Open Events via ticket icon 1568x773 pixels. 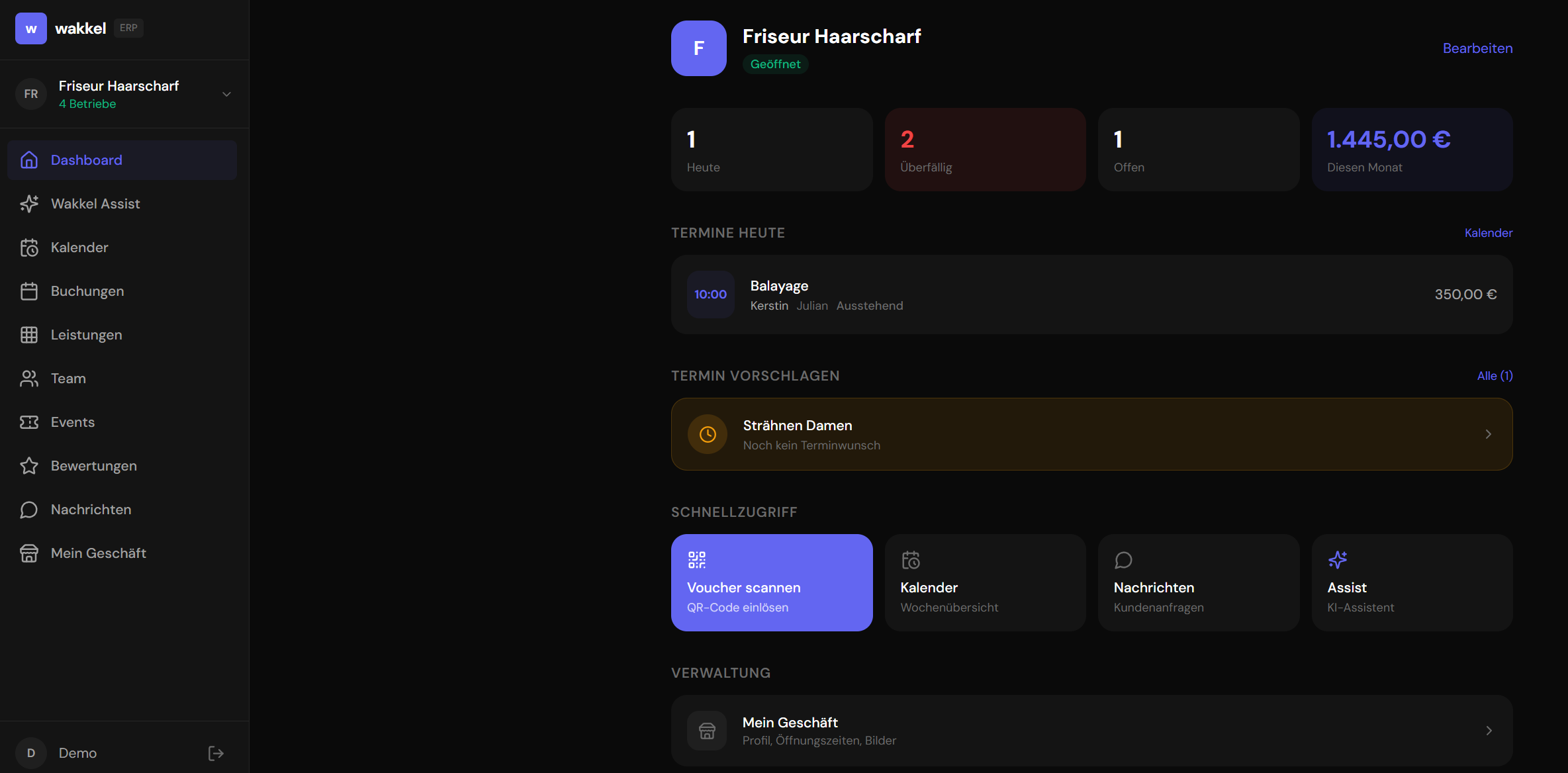tap(30, 422)
